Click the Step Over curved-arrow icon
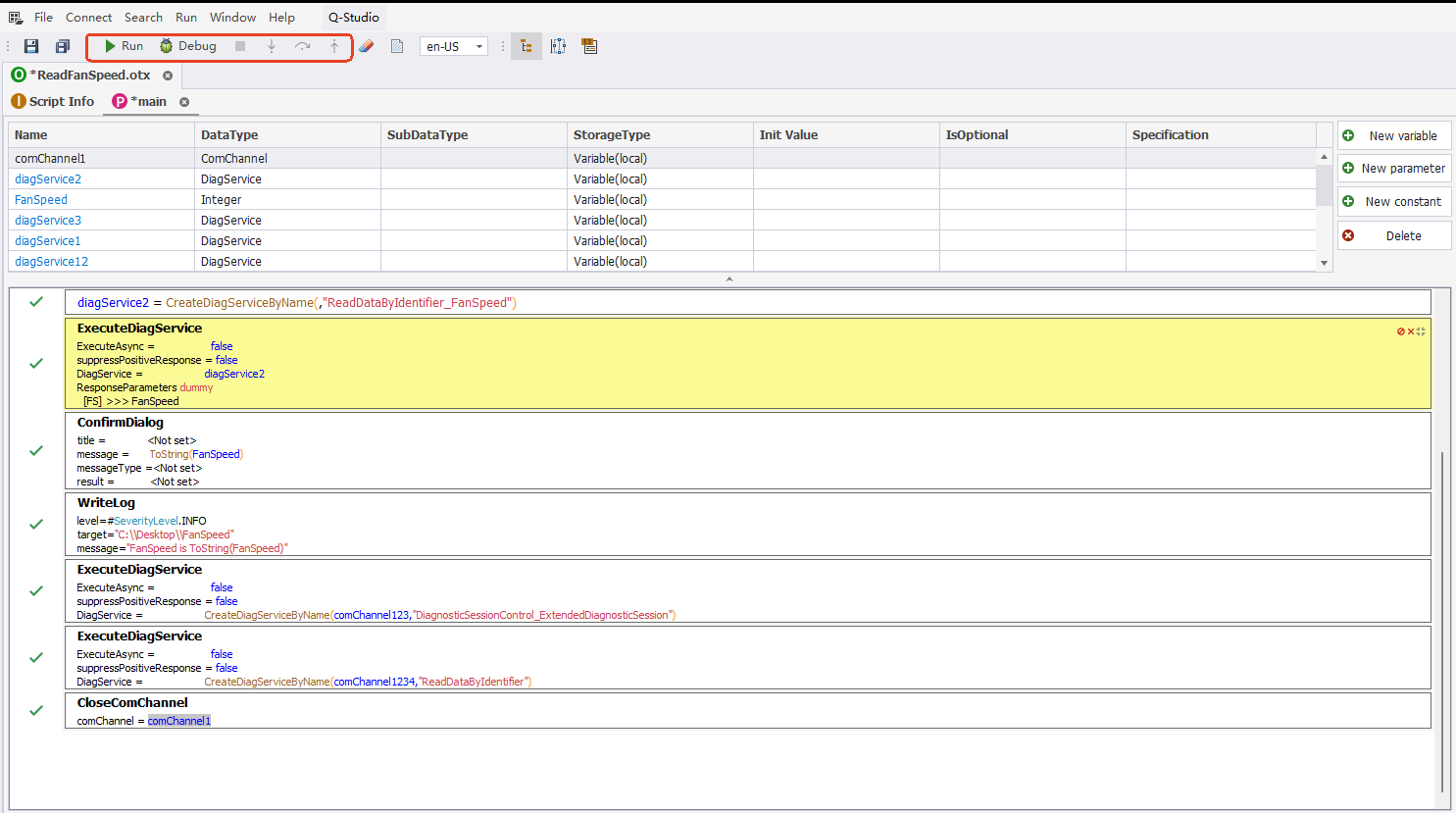Image resolution: width=1456 pixels, height=813 pixels. click(303, 46)
